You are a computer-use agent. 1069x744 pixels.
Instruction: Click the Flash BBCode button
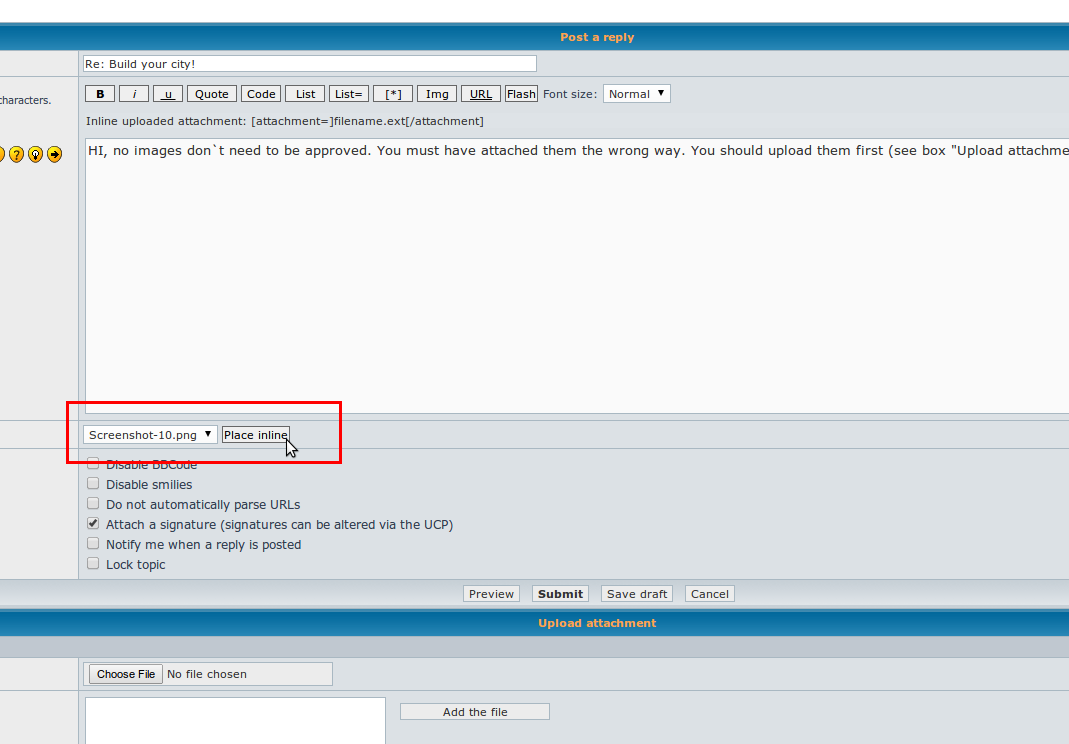521,94
